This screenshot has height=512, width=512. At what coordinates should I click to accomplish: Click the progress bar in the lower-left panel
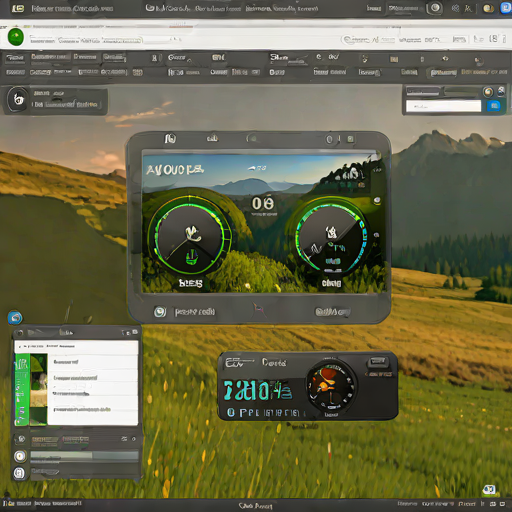pos(84,456)
